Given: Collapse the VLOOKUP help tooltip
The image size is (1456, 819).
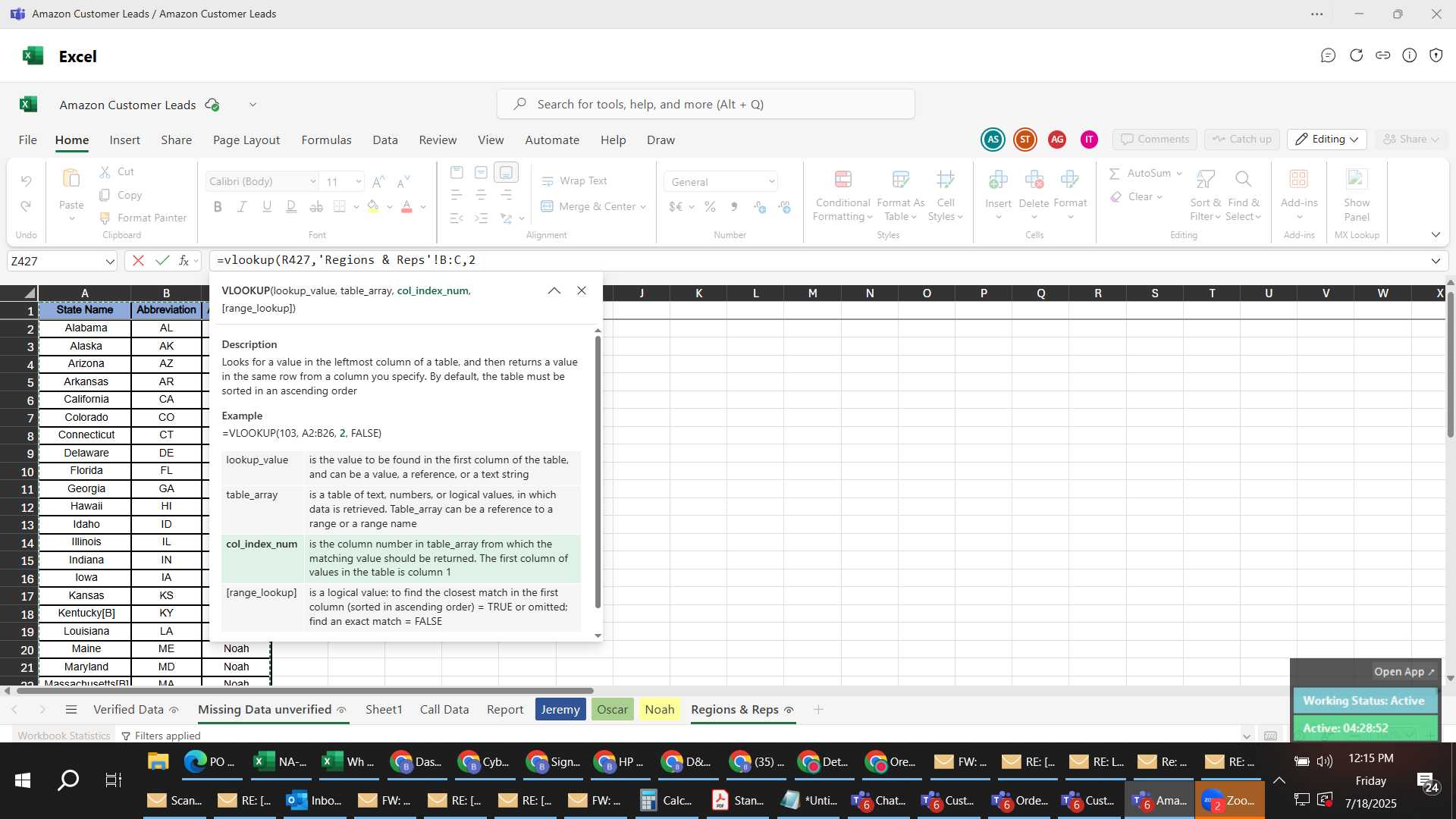Looking at the screenshot, I should pos(554,290).
